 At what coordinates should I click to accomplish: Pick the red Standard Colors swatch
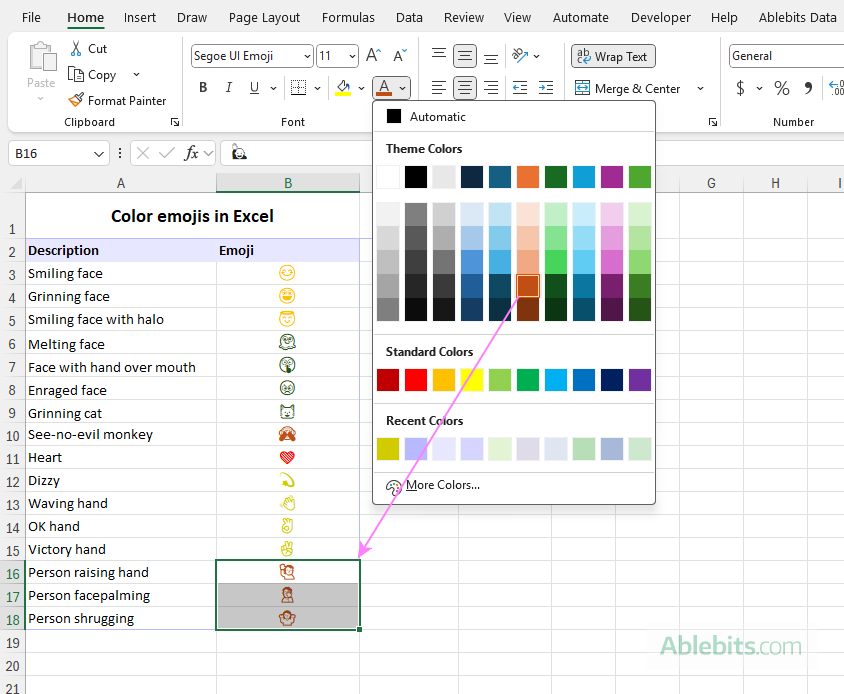[414, 380]
